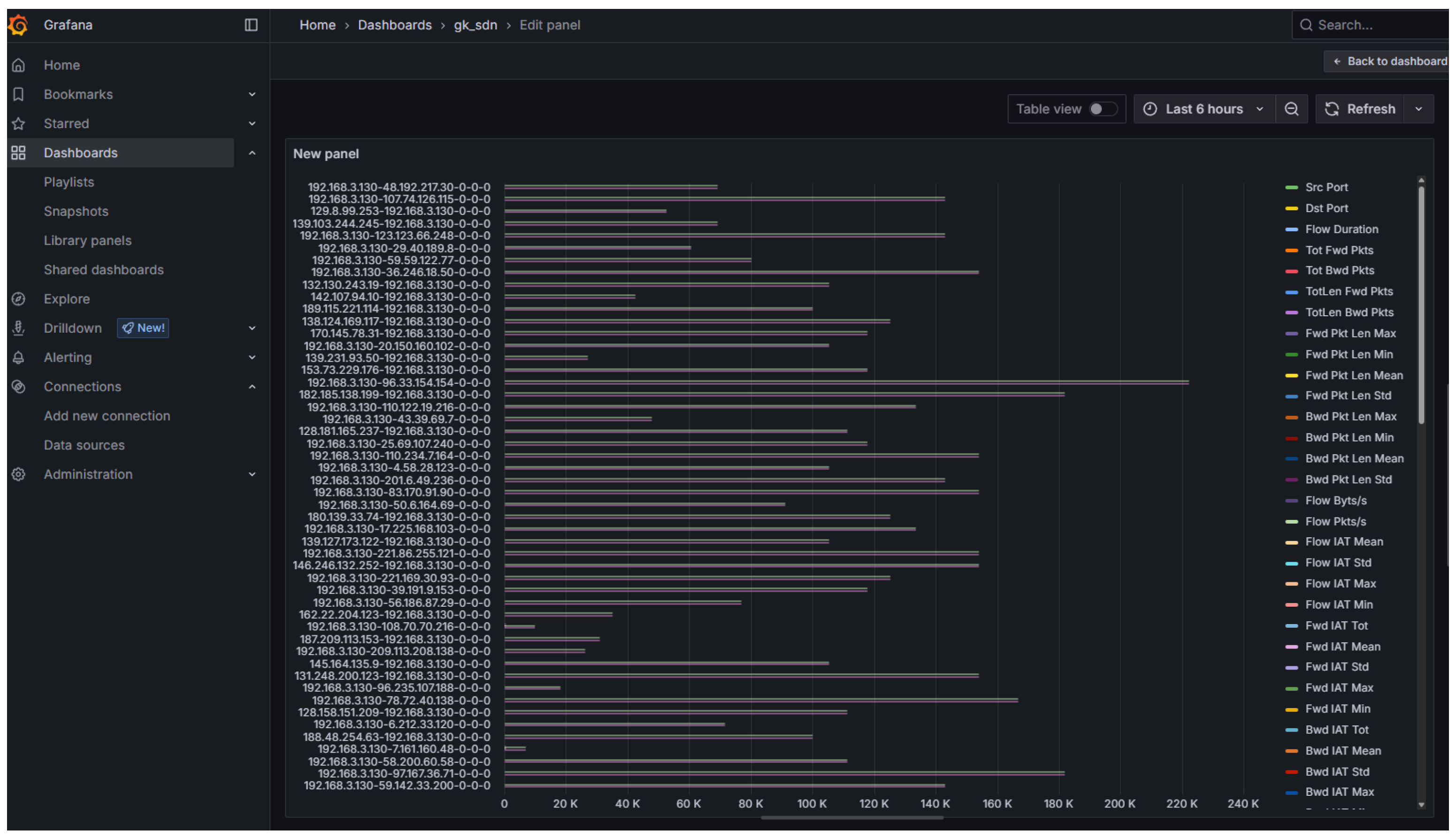Image resolution: width=1456 pixels, height=838 pixels.
Task: Open the refresh interval dropdown arrow
Action: pyautogui.click(x=1418, y=109)
